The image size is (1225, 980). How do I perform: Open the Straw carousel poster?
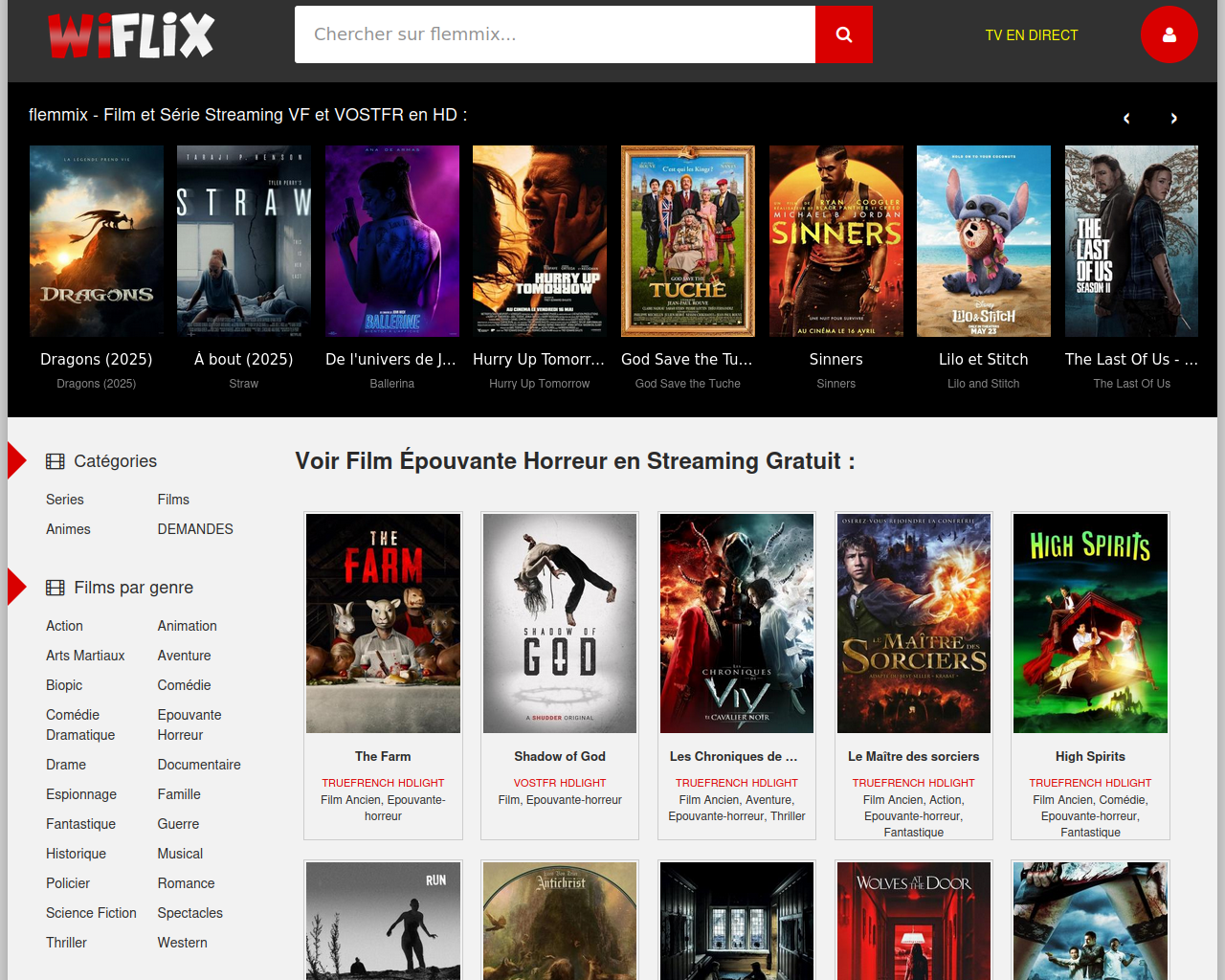244,241
